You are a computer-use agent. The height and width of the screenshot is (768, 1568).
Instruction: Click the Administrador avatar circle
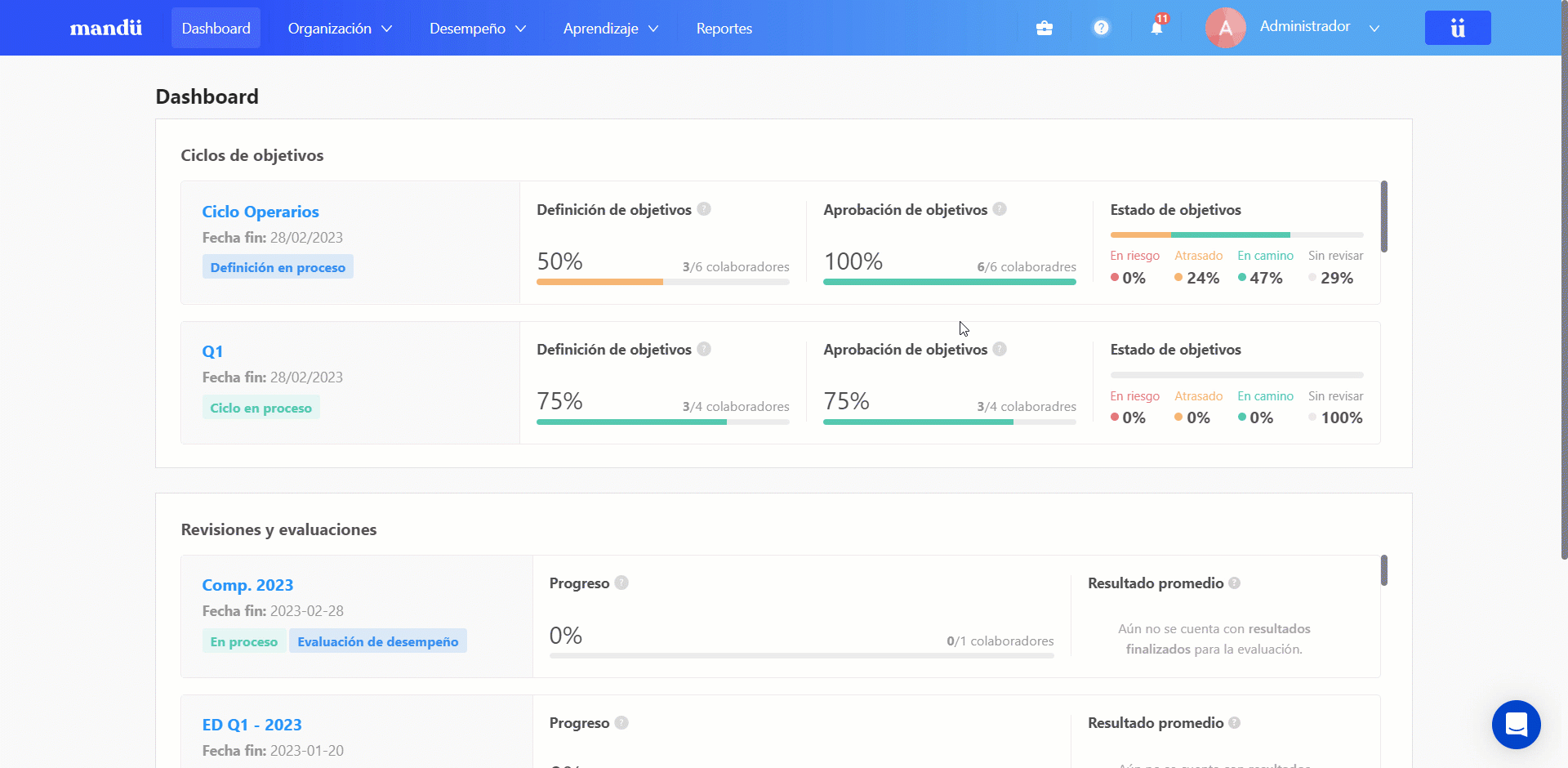click(1225, 28)
